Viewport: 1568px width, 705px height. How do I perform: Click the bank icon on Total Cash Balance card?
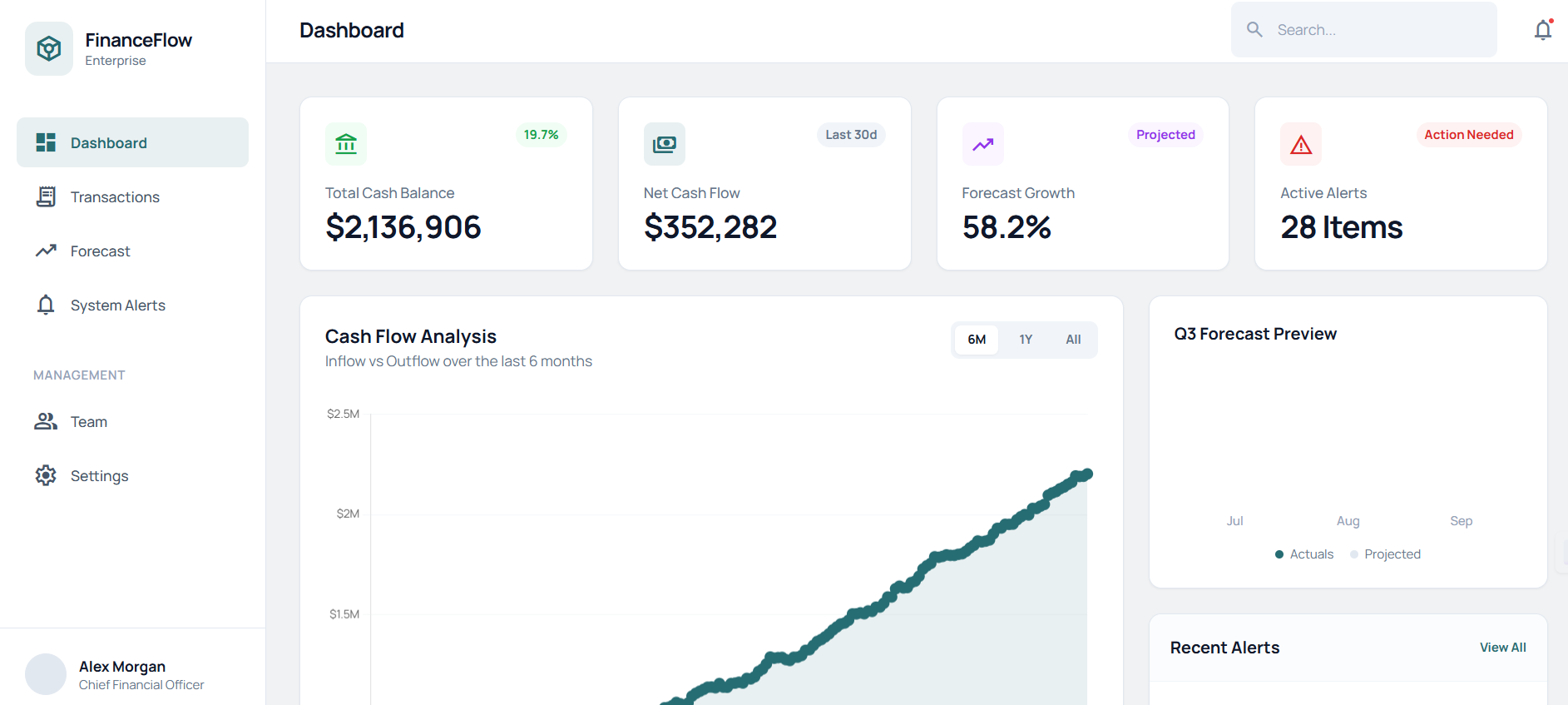click(346, 144)
